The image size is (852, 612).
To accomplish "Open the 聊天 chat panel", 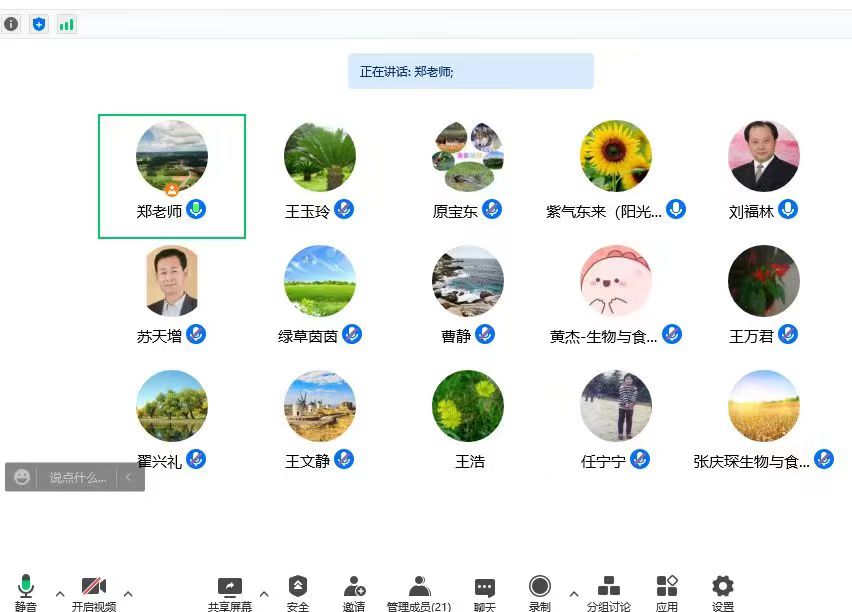I will (x=484, y=589).
